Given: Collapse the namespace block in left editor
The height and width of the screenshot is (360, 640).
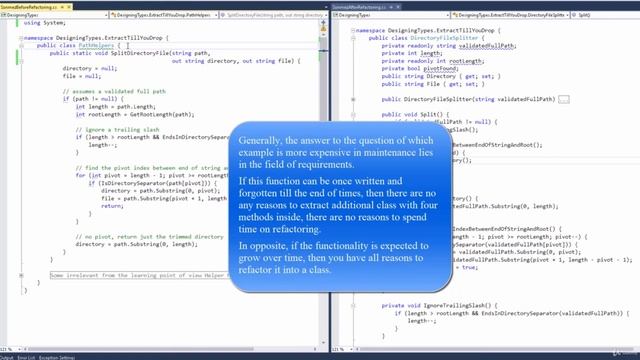Looking at the screenshot, I should pyautogui.click(x=21, y=38).
